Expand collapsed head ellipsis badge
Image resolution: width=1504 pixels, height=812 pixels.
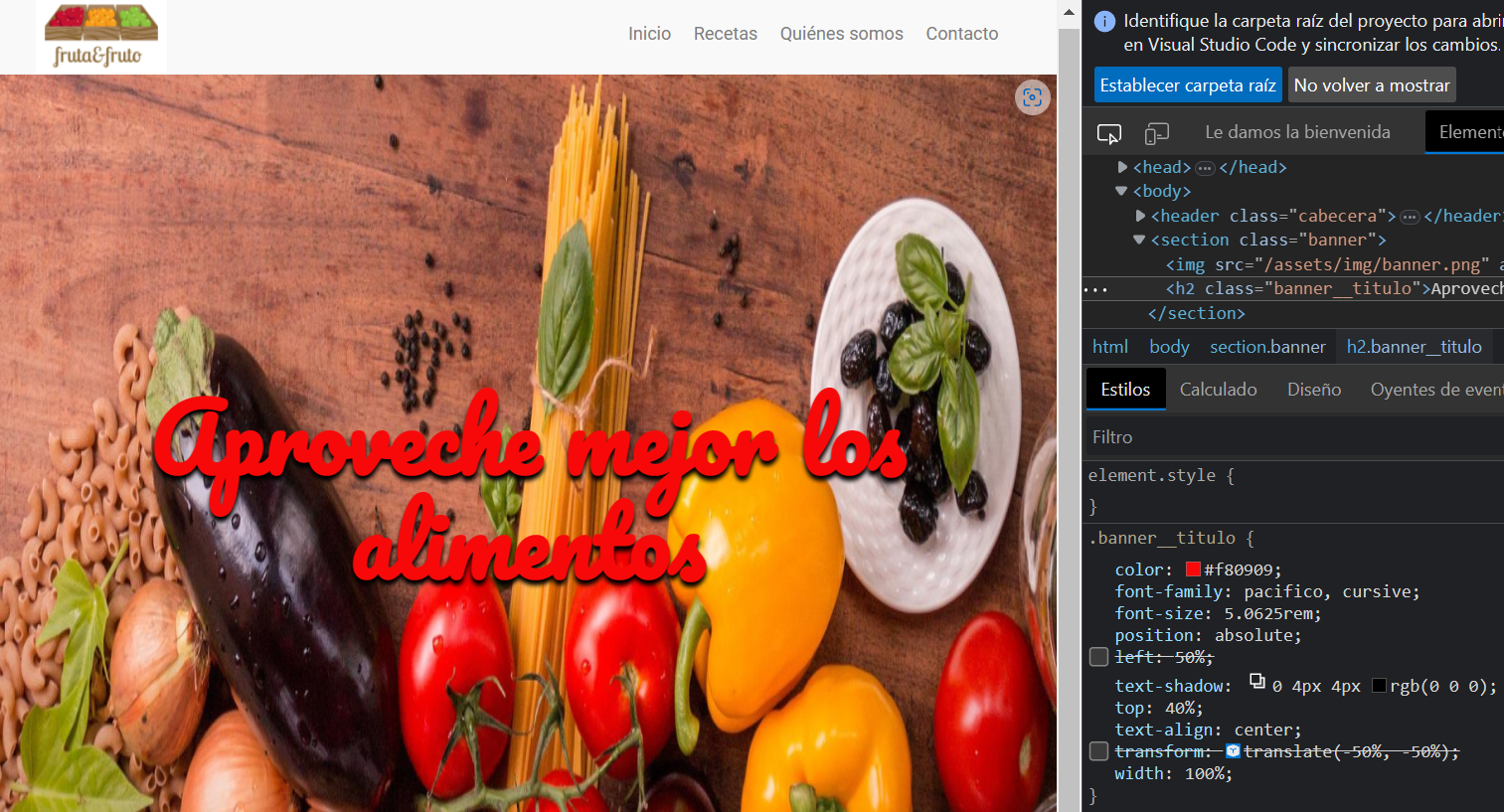(1205, 168)
